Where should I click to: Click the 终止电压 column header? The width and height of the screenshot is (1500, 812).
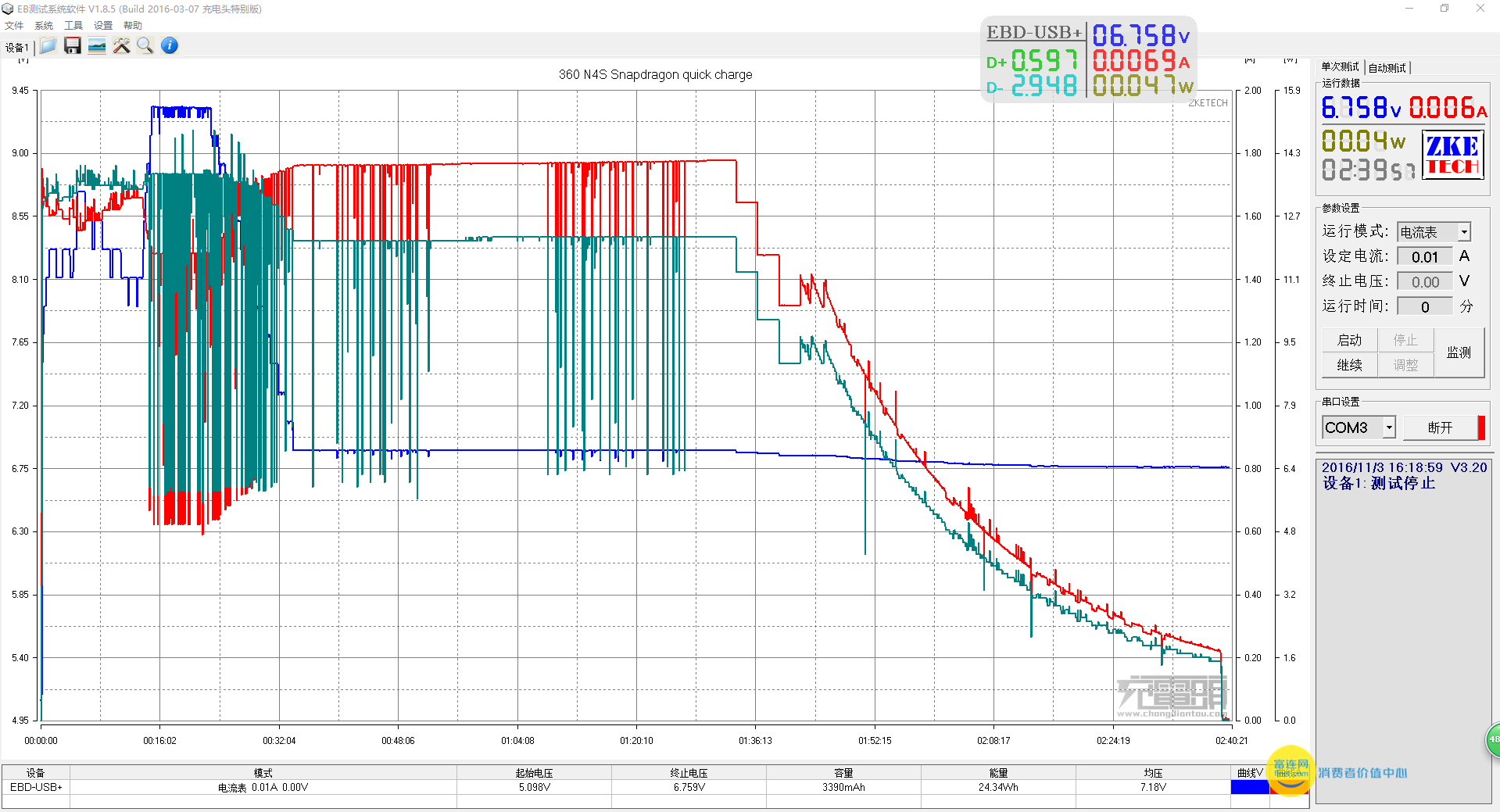click(689, 773)
